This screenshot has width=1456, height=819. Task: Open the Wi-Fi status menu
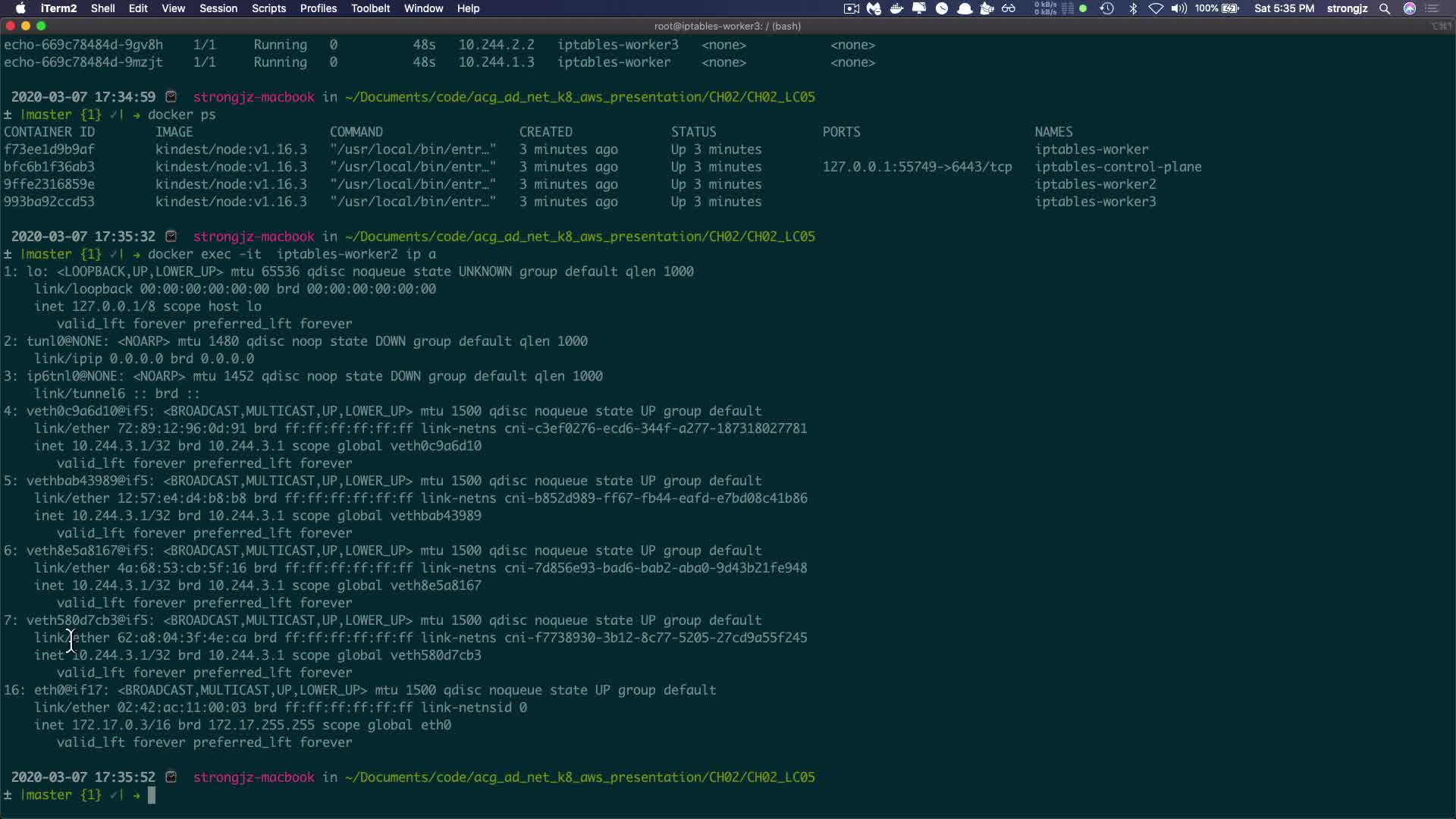click(1156, 8)
